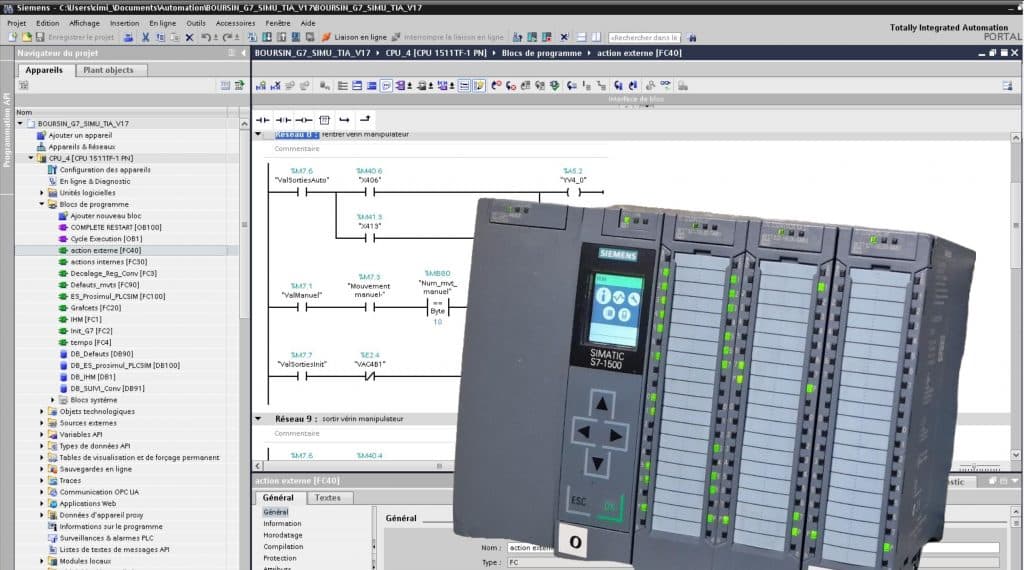Collapse the Blocs de programme folder
The width and height of the screenshot is (1024, 570).
tap(43, 204)
